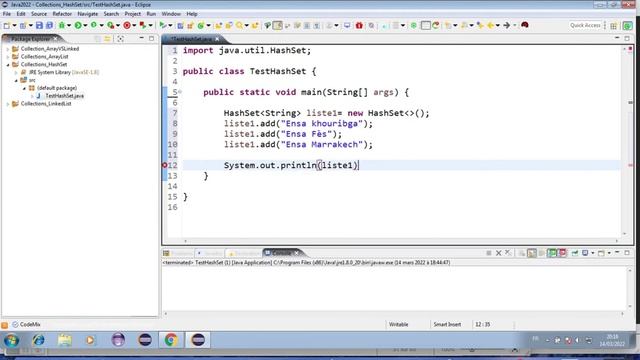The width and height of the screenshot is (640, 360).
Task: Click the Save icon in the toolbar
Action: 39,25
